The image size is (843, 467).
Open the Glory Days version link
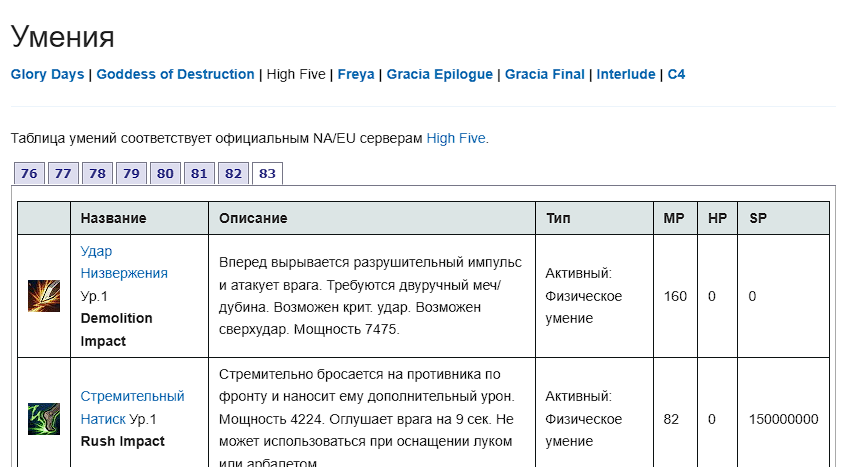click(x=47, y=74)
